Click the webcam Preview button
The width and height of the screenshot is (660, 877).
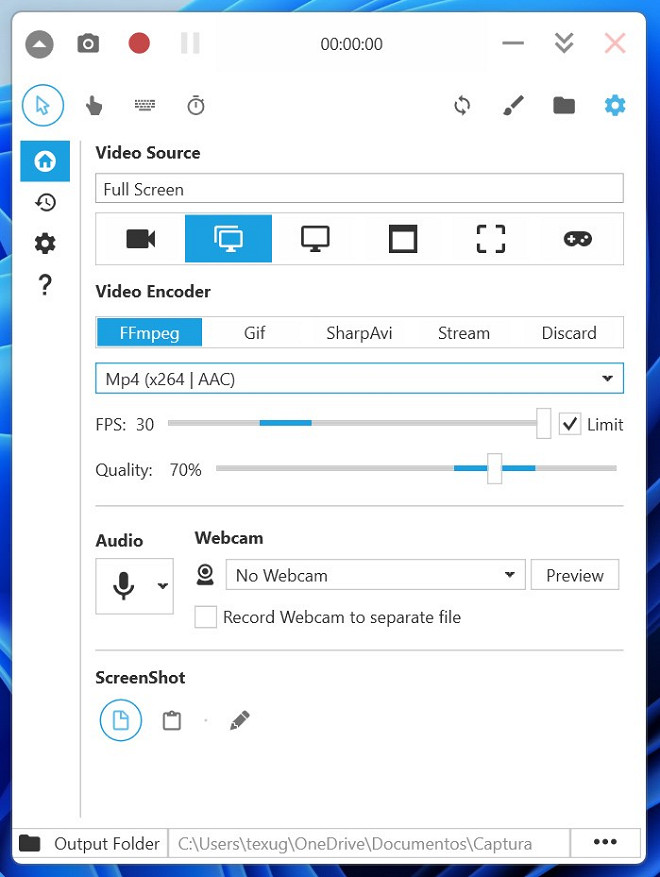pos(575,574)
